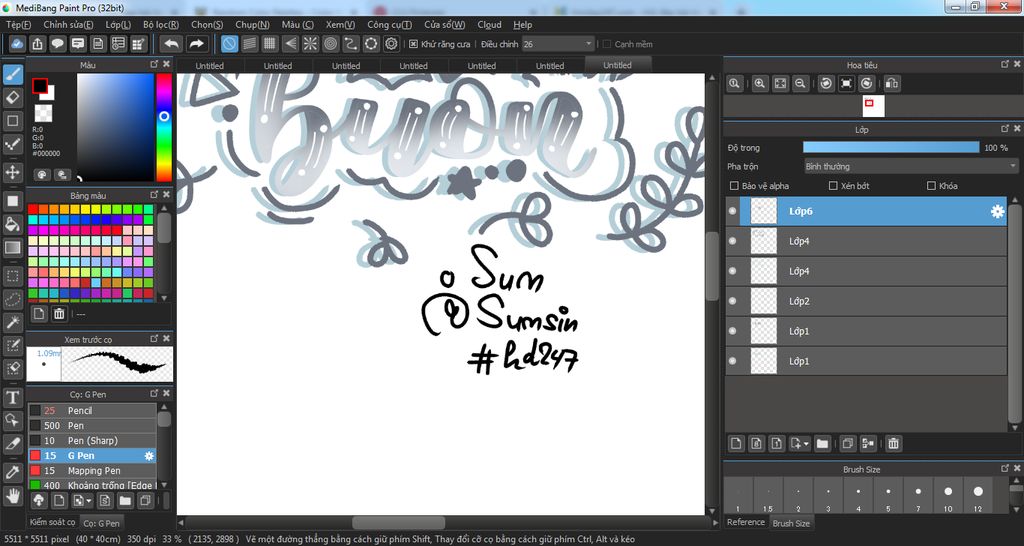Screen dimensions: 1024x546
Task: Switch to the Reference tab
Action: point(746,522)
